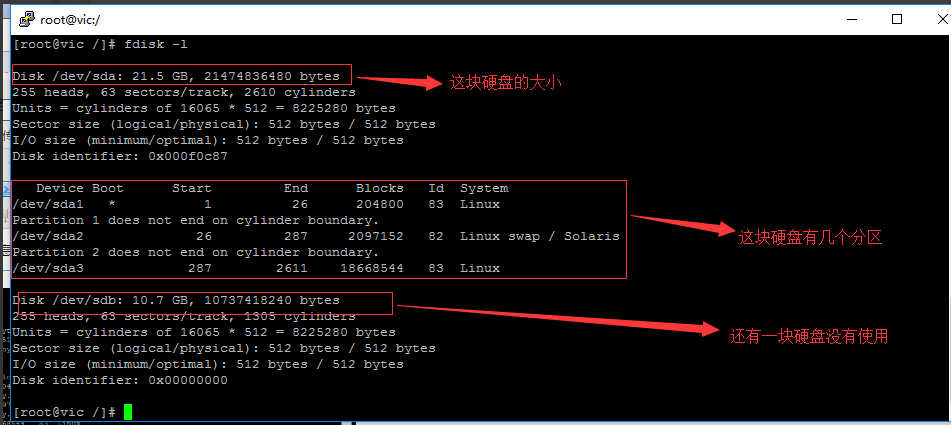The width and height of the screenshot is (951, 425).
Task: Click the red annotation 这块硬盘的大小
Action: coord(504,83)
